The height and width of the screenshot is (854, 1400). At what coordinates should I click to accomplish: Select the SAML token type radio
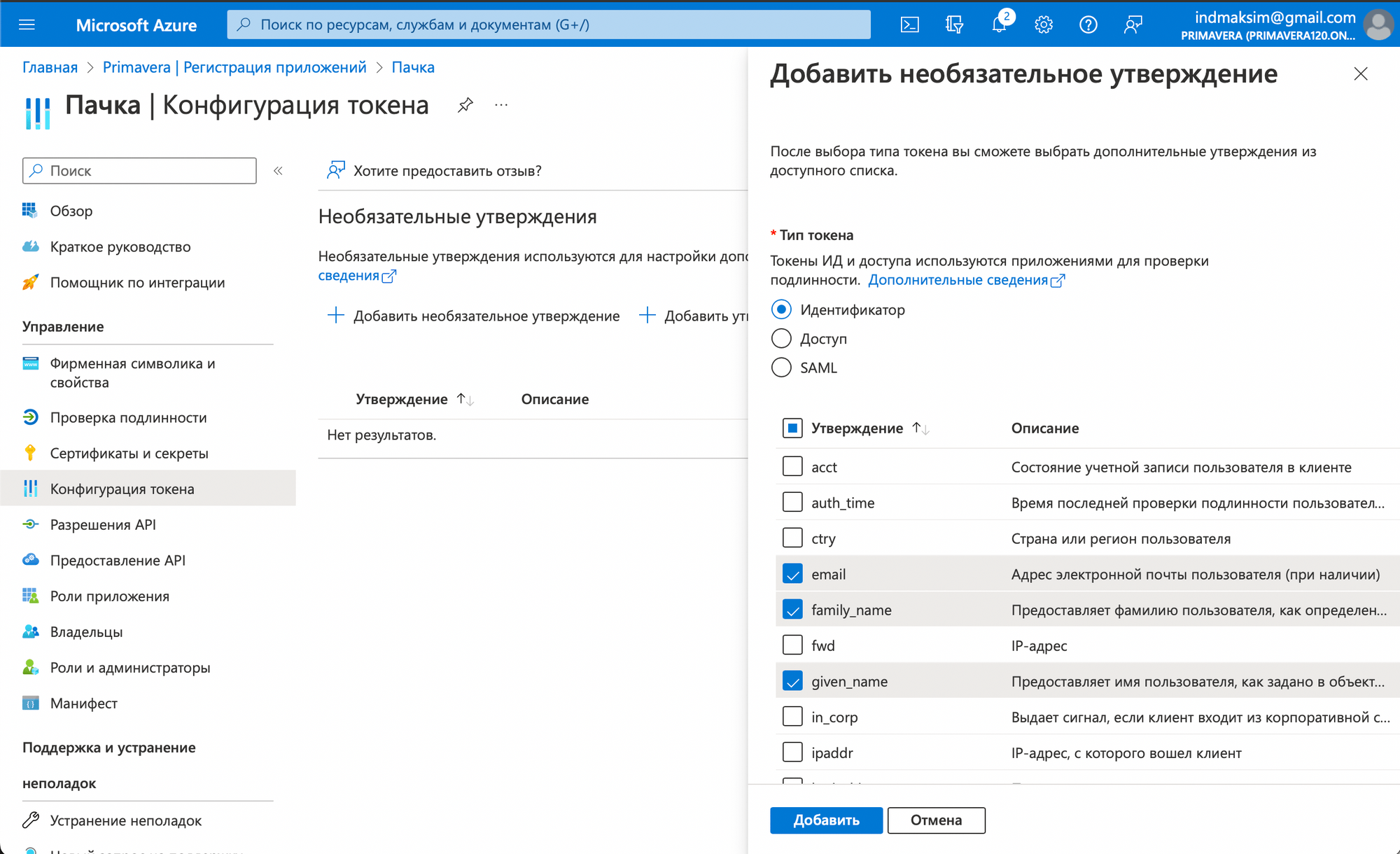click(781, 367)
